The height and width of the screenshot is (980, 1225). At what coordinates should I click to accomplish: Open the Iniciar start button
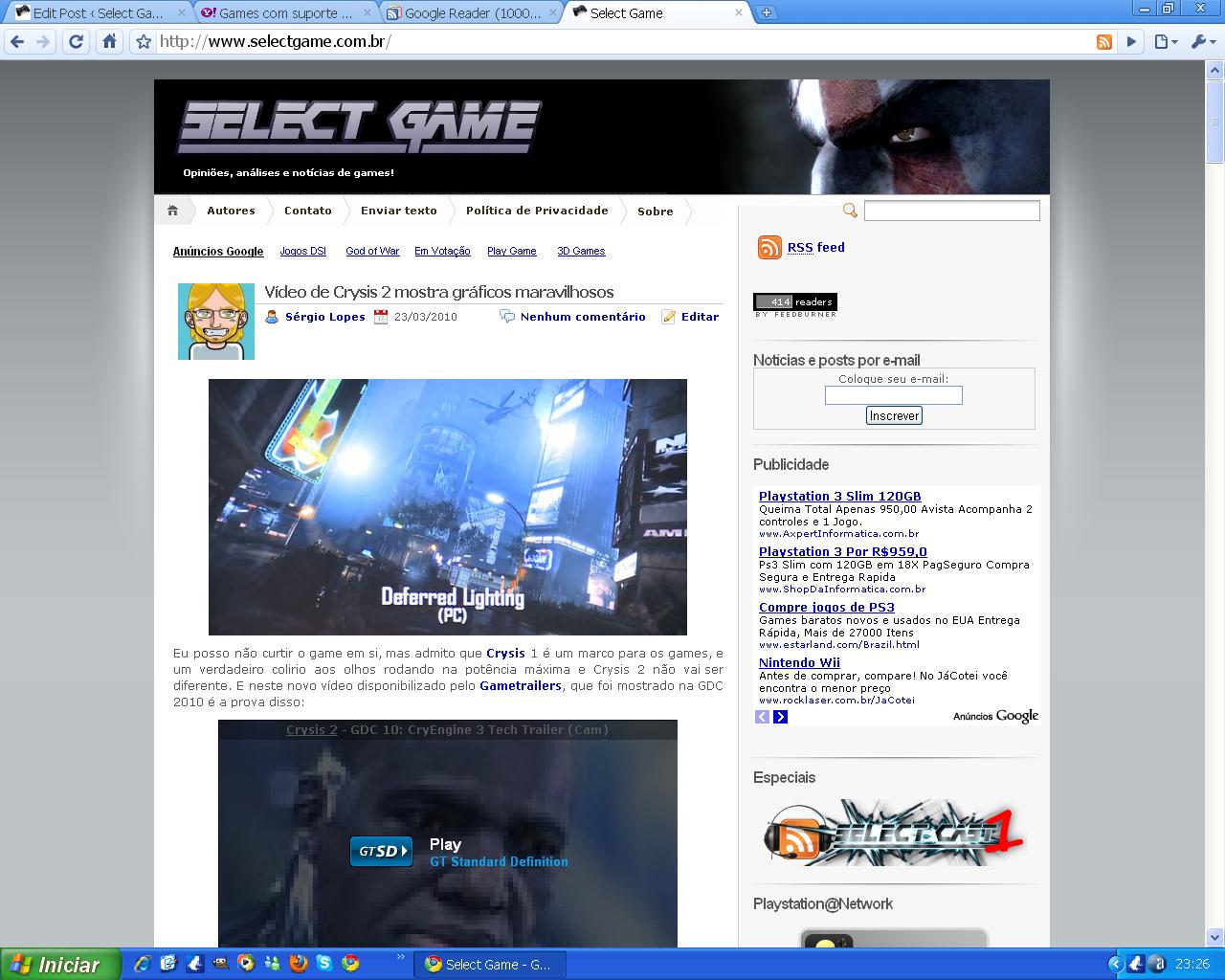pyautogui.click(x=60, y=965)
